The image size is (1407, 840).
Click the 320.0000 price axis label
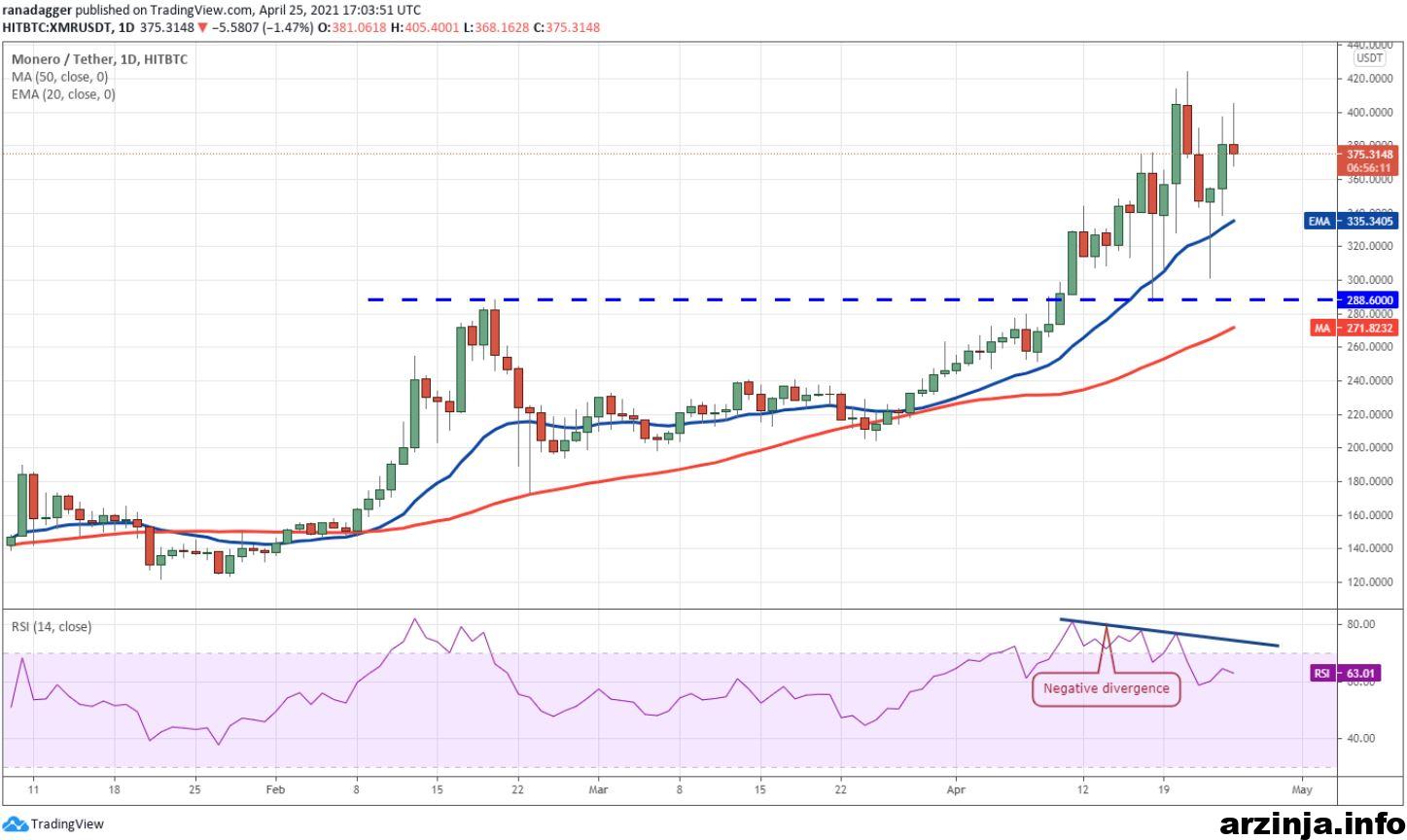tap(1371, 247)
